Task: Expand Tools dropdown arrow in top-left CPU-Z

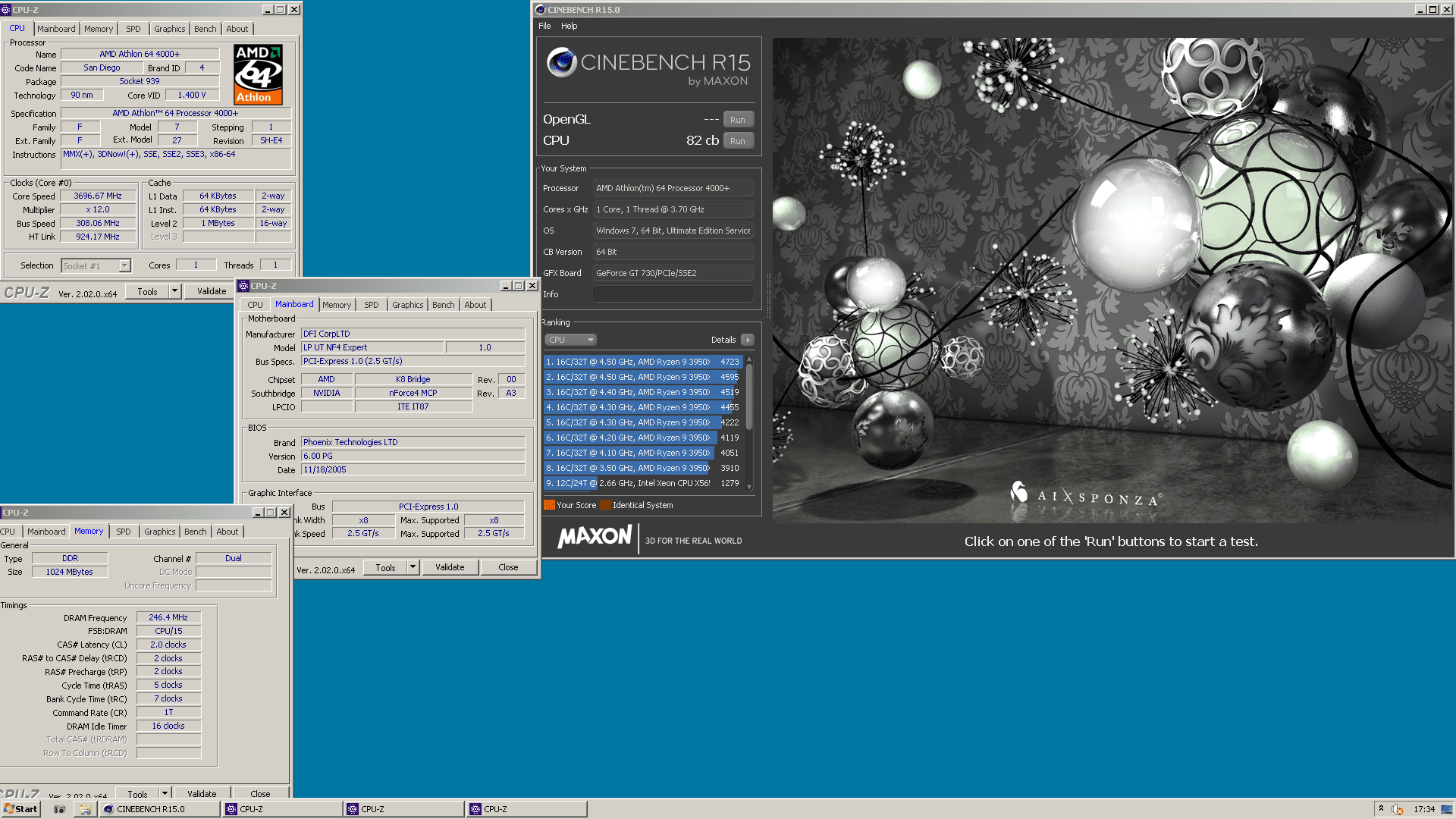Action: tap(175, 291)
